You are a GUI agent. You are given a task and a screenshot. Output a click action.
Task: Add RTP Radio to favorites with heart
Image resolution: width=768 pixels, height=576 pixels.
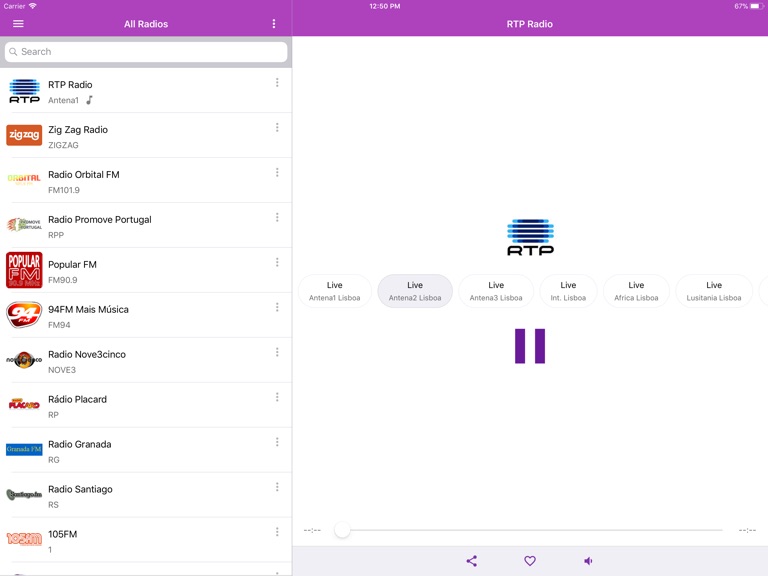530,561
